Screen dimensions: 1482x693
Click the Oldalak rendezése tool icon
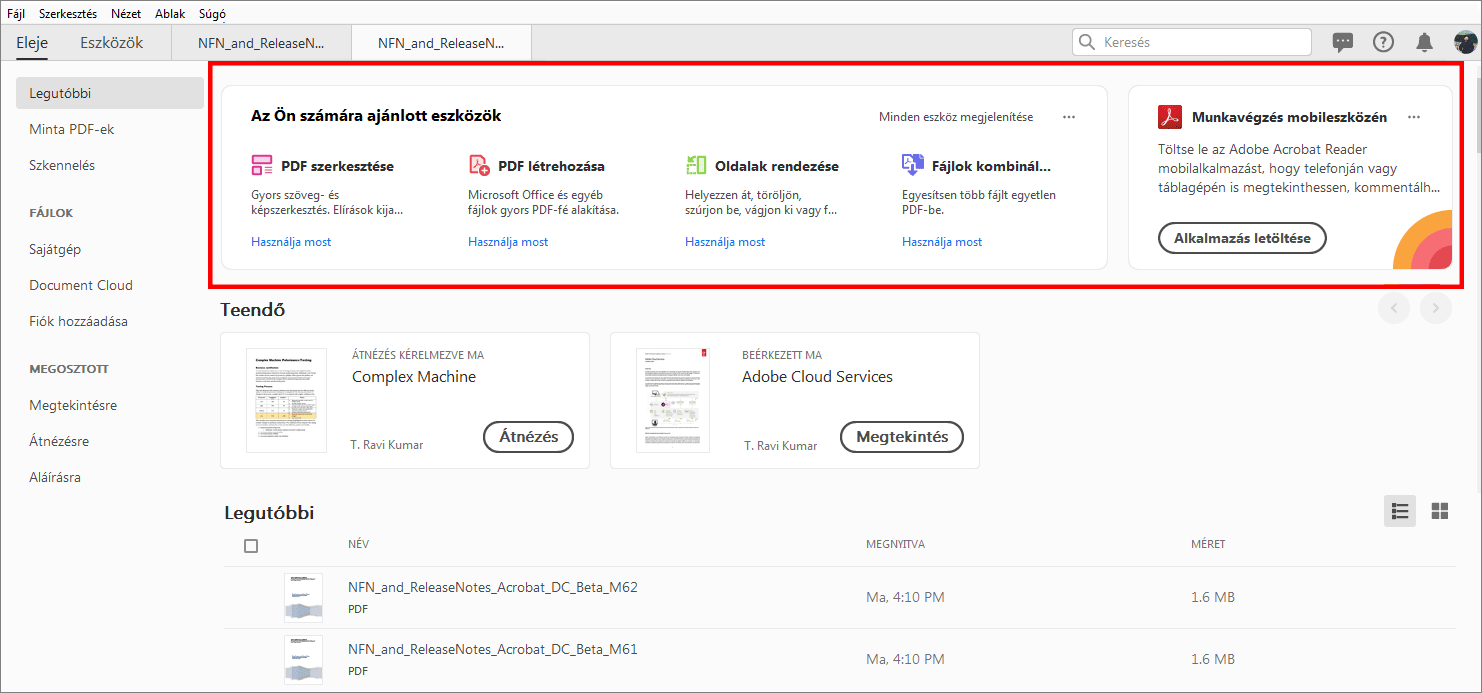click(x=696, y=165)
